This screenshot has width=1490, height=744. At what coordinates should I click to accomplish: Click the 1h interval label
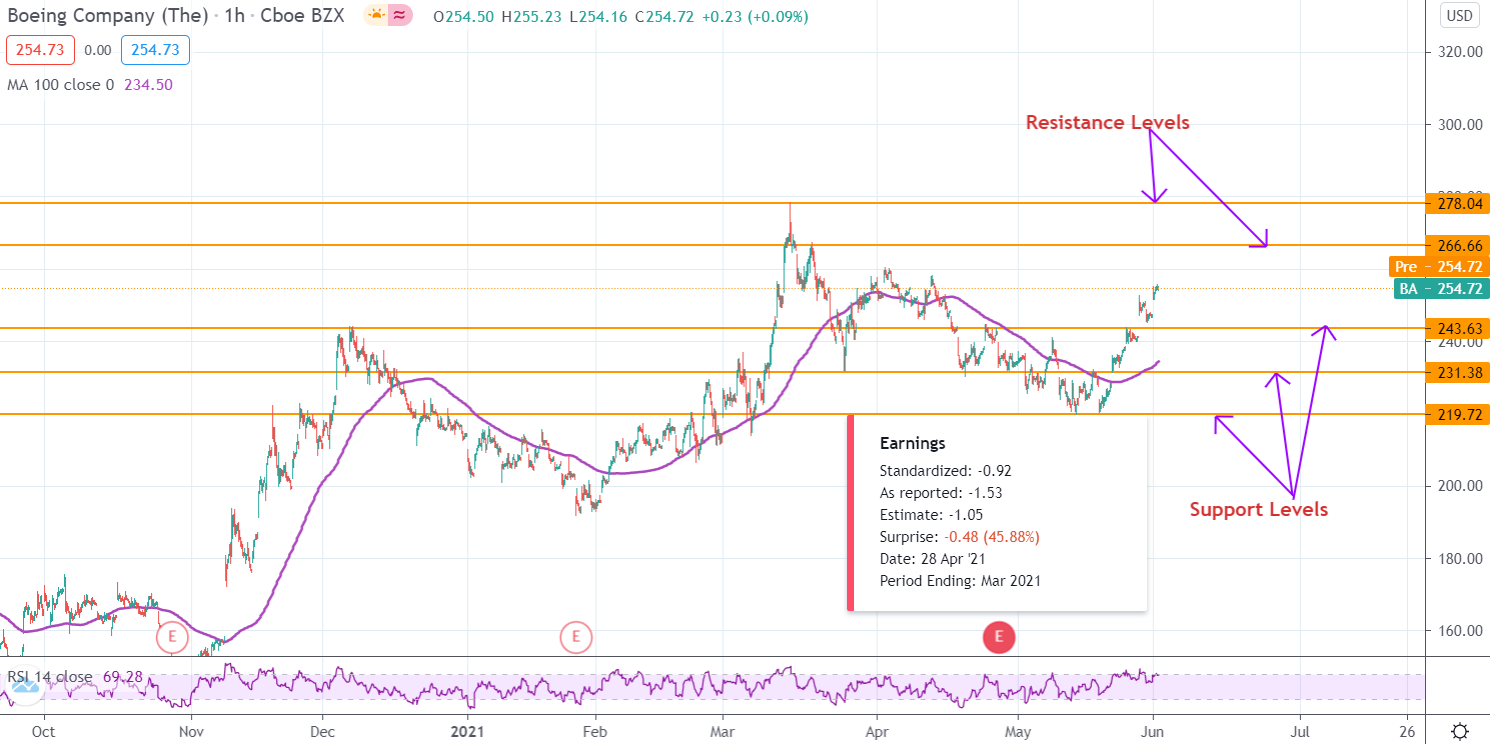pos(237,17)
